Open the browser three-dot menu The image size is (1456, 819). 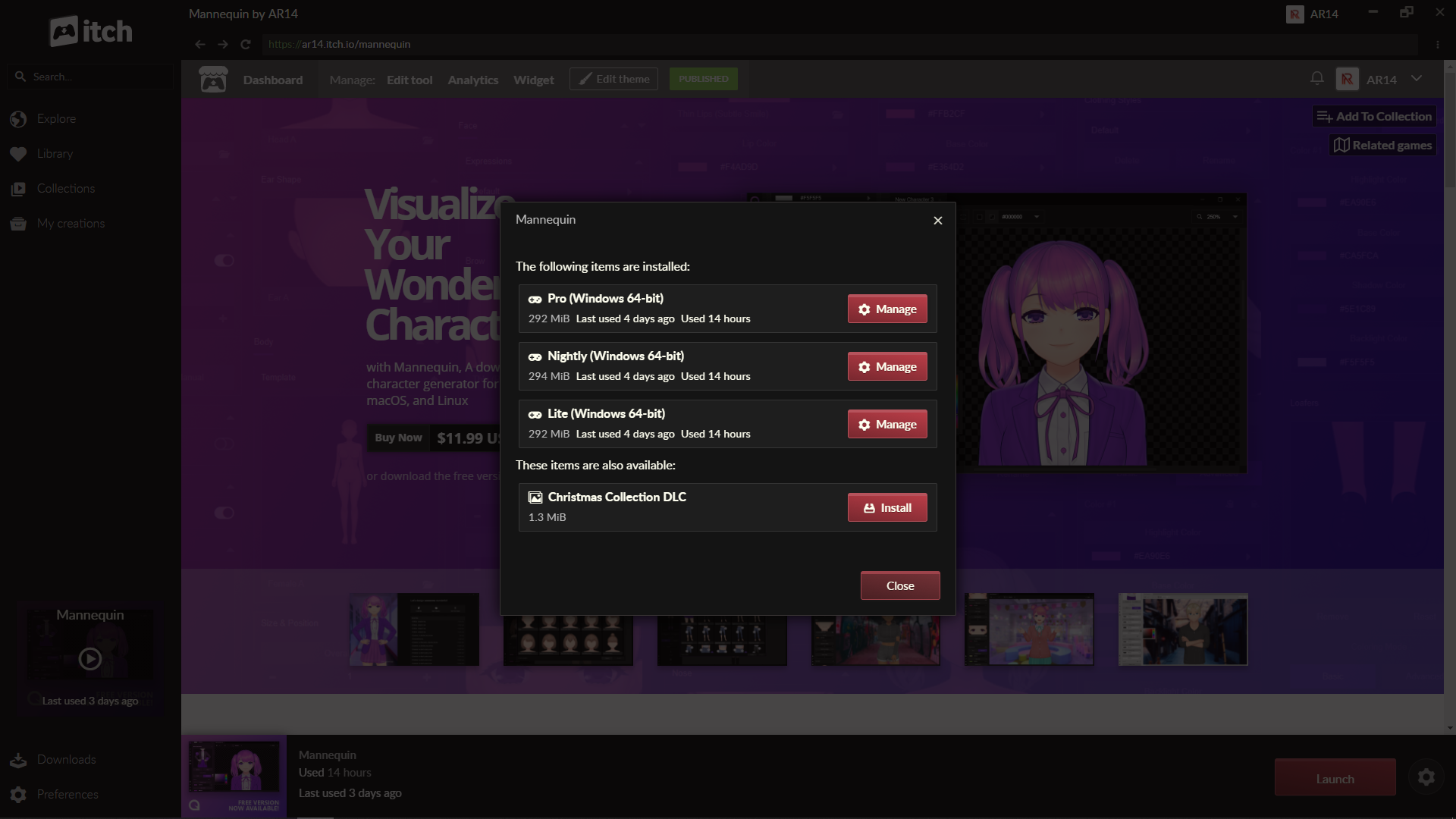(x=1437, y=44)
